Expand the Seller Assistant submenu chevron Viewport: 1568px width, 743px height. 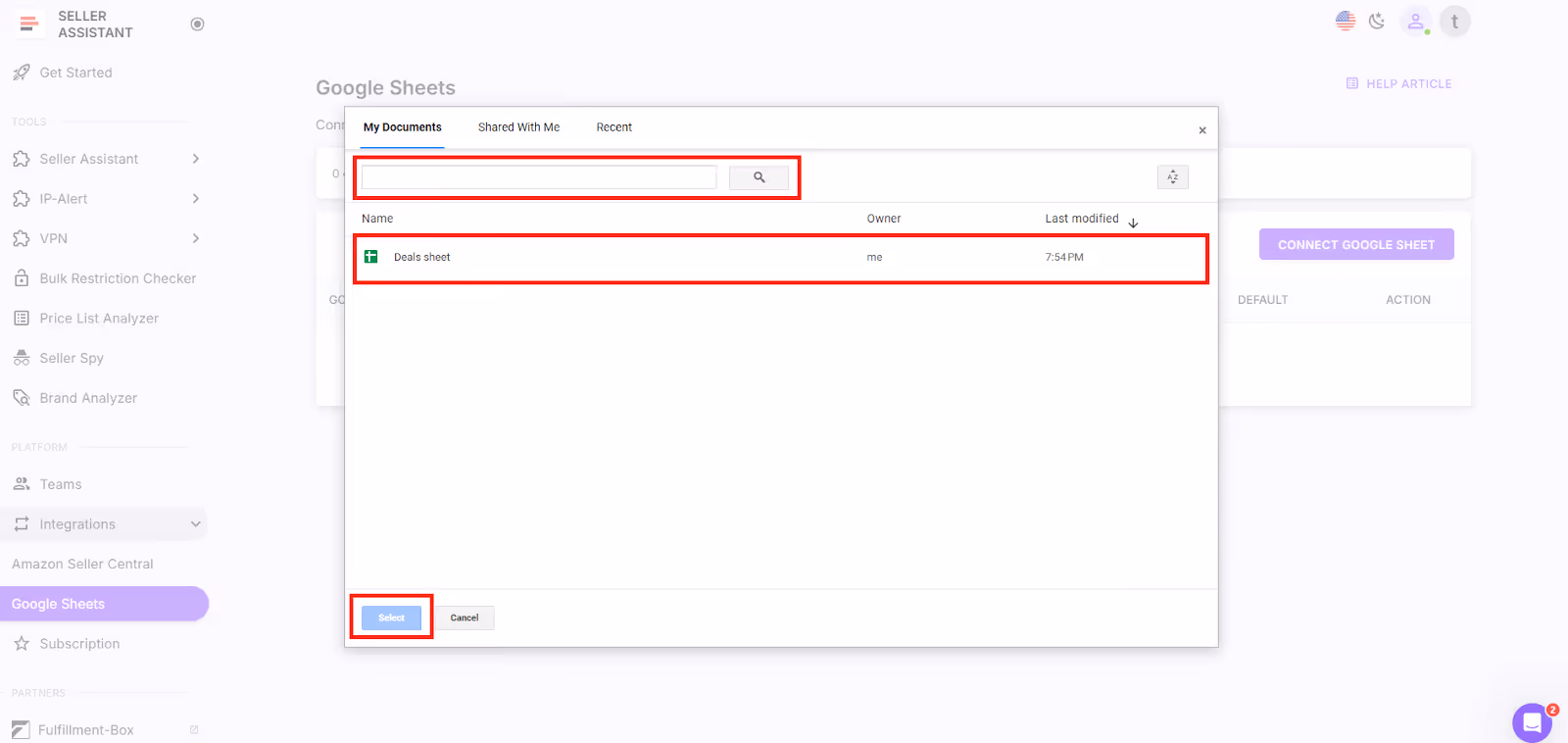(196, 159)
